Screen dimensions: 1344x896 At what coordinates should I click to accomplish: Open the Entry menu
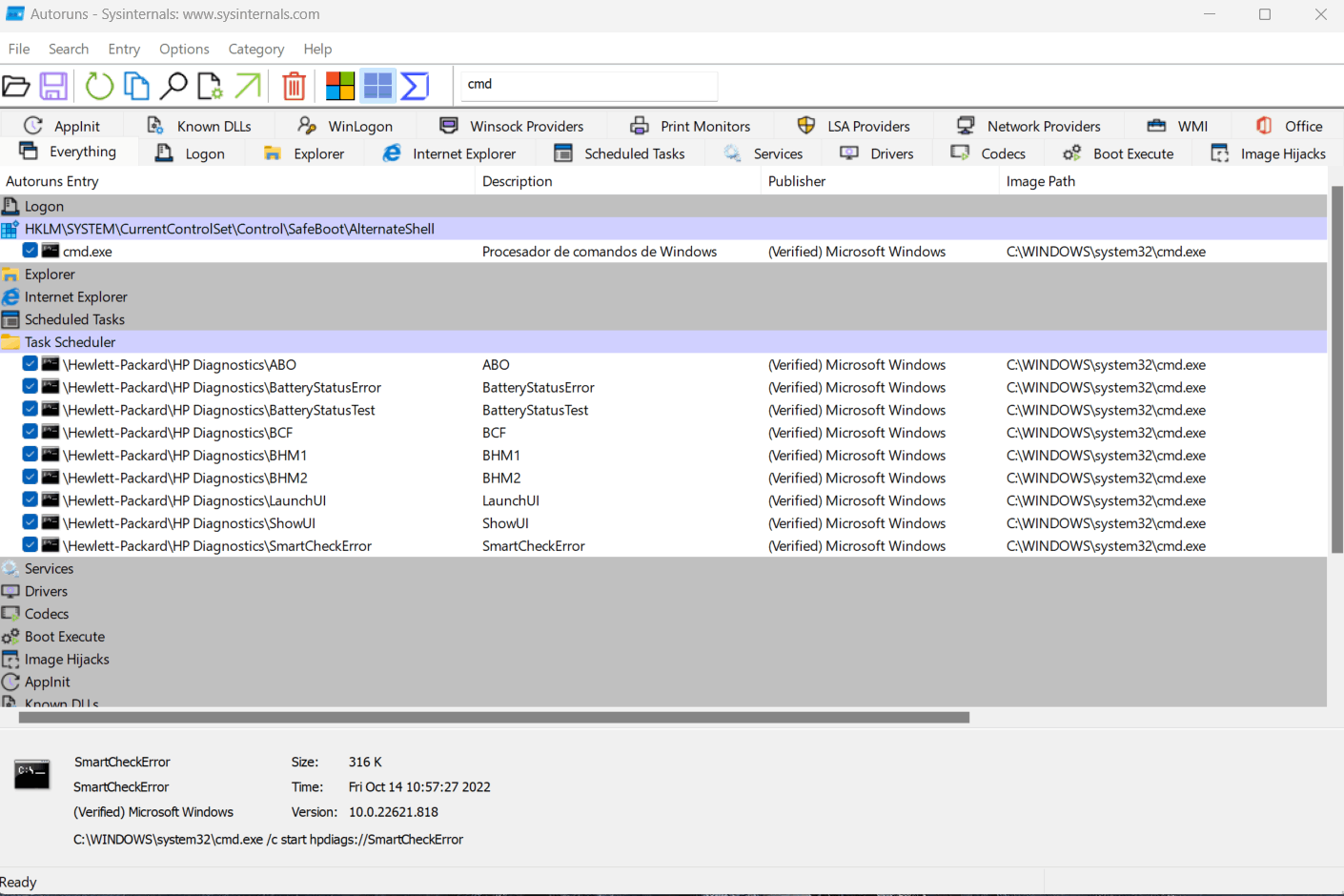coord(124,49)
